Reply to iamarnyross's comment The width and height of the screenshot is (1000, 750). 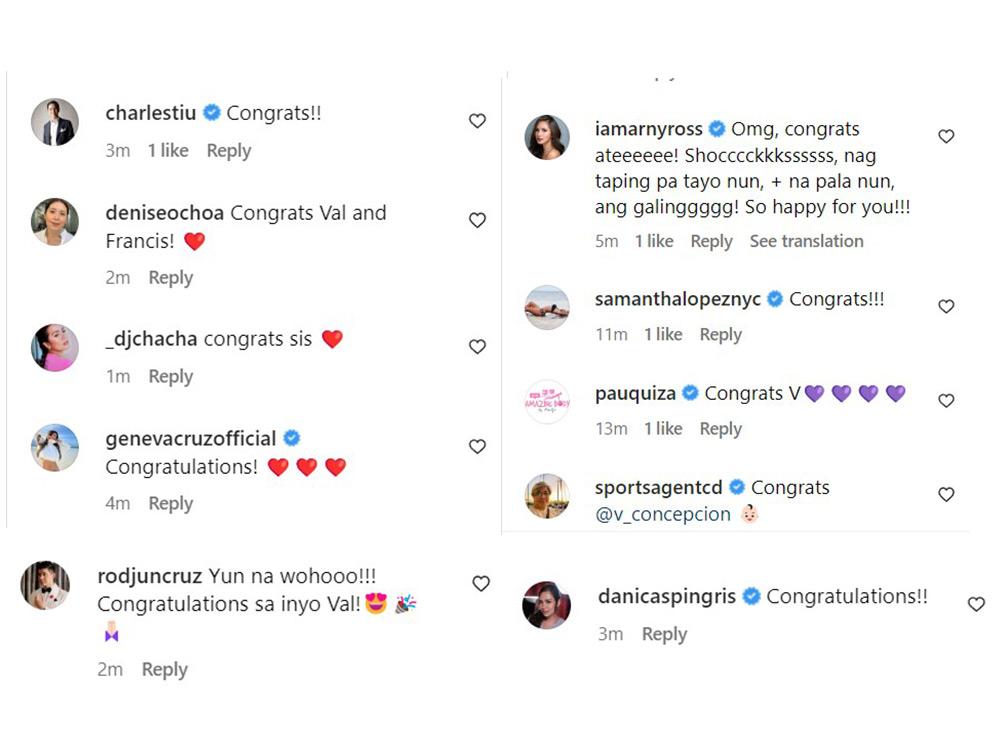click(711, 241)
